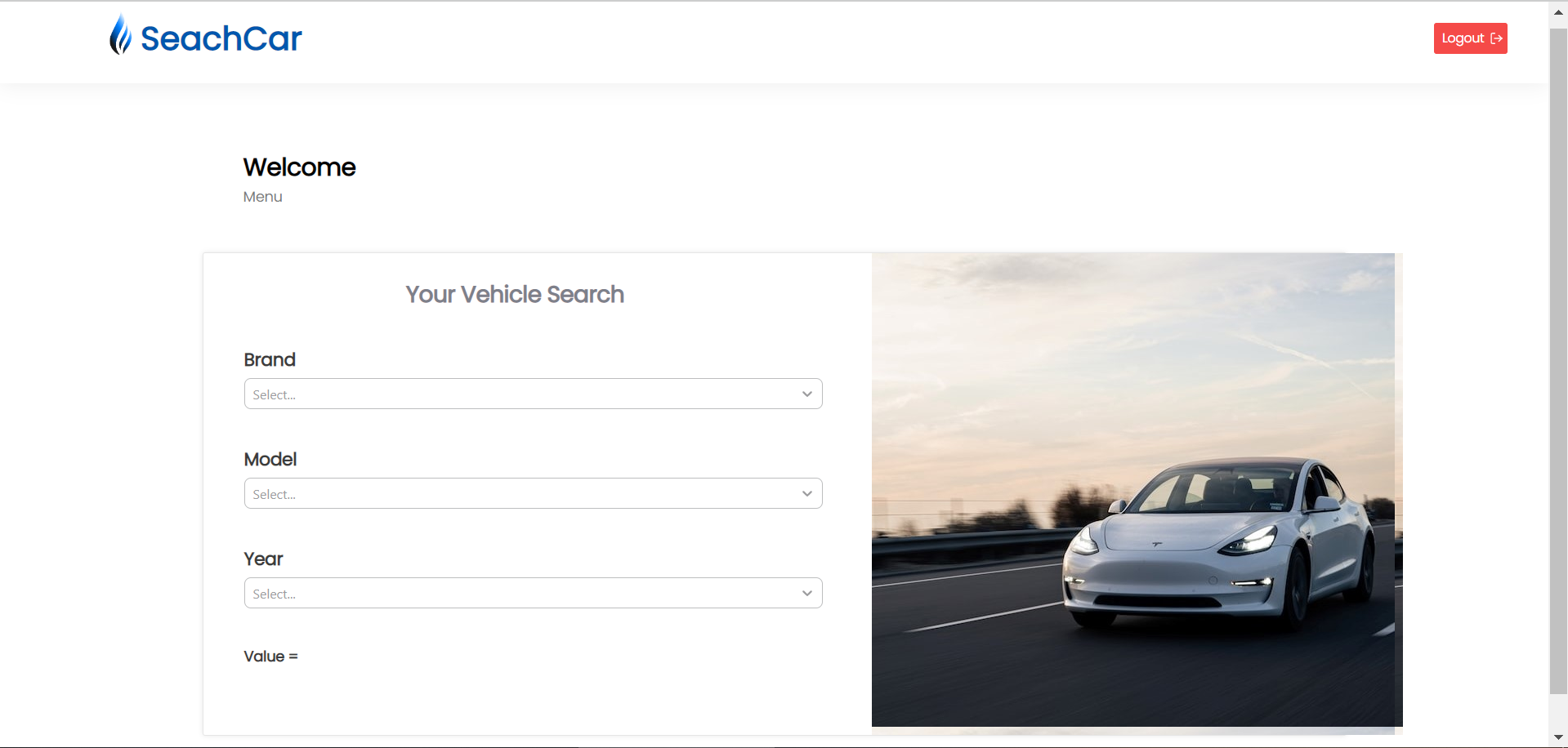Click the Logout button
The height and width of the screenshot is (748, 1568).
(1469, 38)
